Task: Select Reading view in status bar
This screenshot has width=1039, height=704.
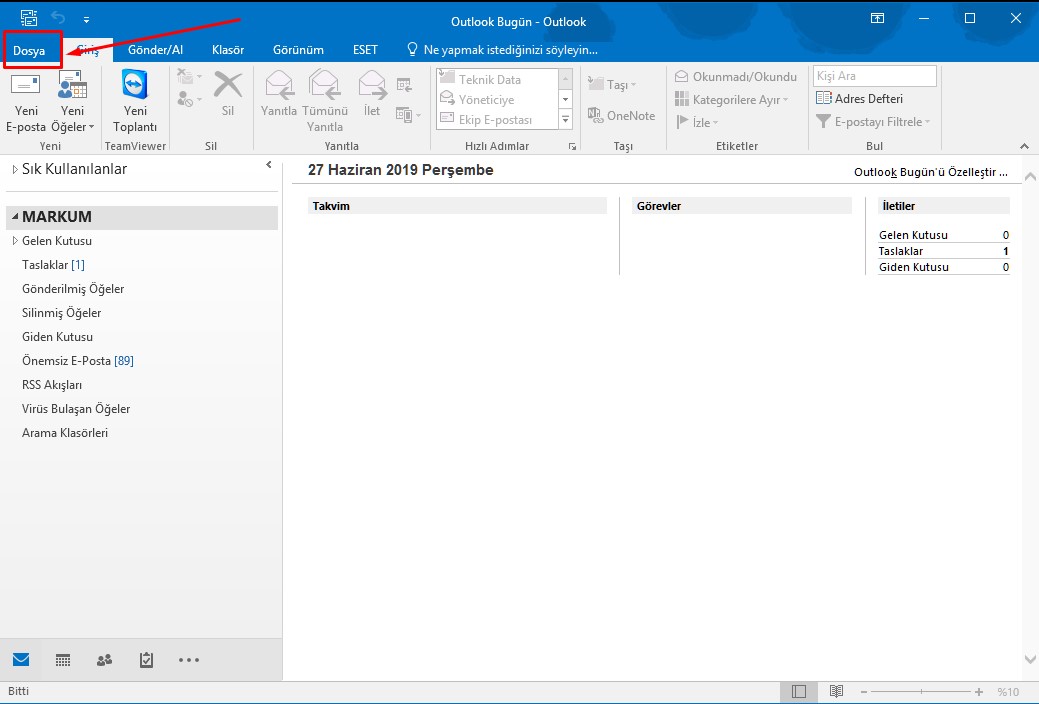Action: pyautogui.click(x=836, y=691)
